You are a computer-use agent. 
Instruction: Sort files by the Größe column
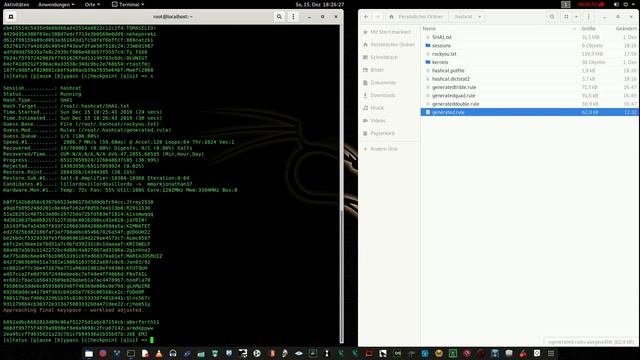[588, 29]
